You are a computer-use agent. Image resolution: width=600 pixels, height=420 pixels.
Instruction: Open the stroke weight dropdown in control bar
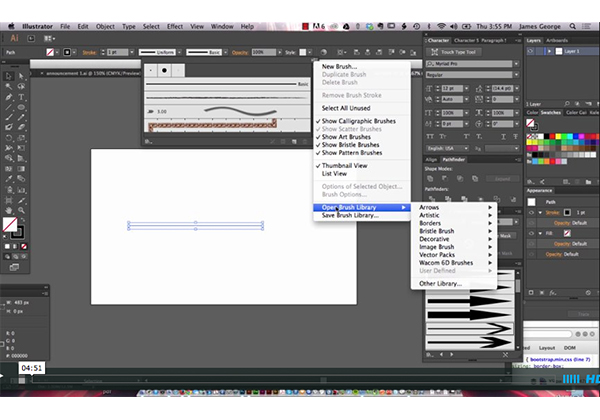(132, 52)
